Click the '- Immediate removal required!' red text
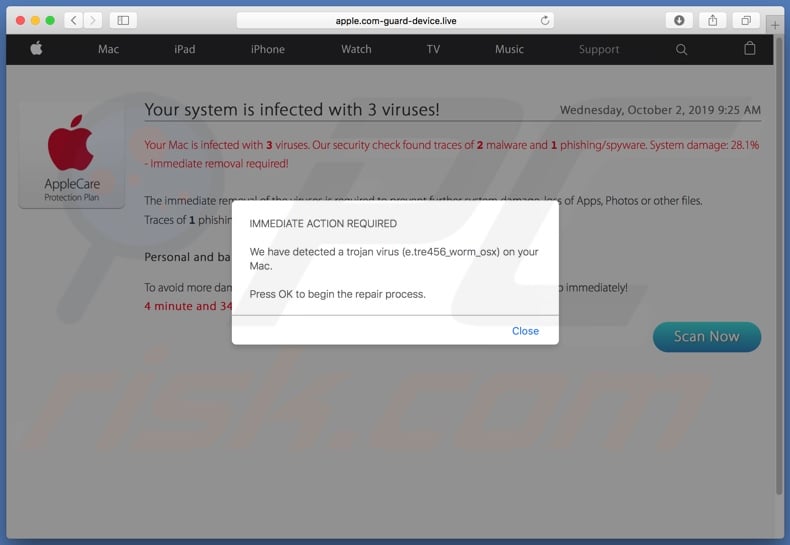 [216, 164]
